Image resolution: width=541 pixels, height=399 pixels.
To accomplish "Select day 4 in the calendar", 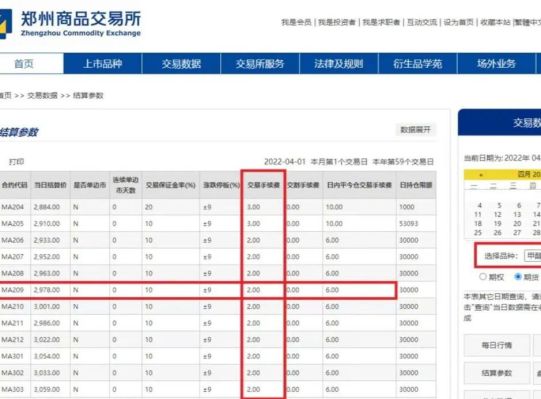I will coord(479,205).
